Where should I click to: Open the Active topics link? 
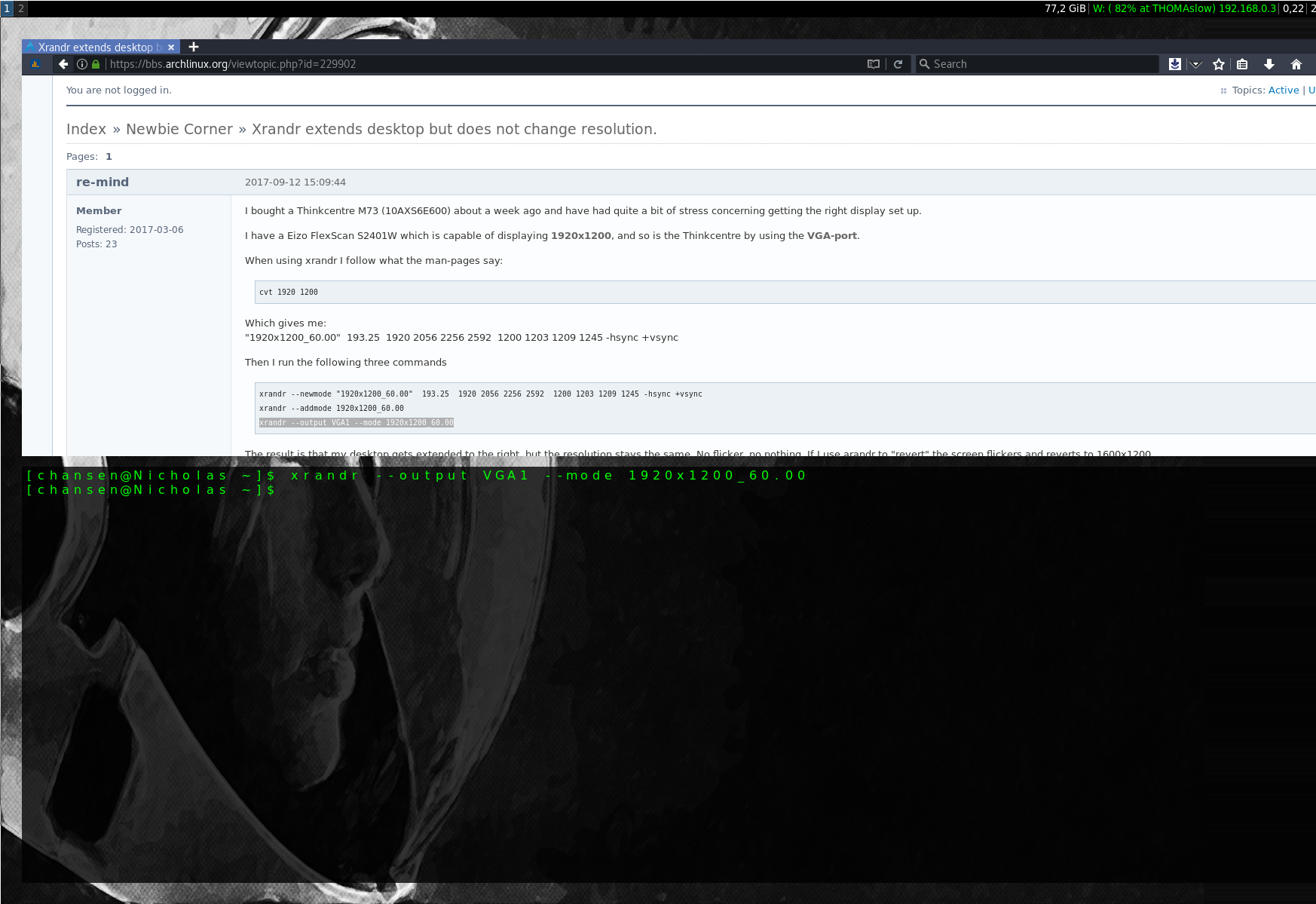point(1284,90)
